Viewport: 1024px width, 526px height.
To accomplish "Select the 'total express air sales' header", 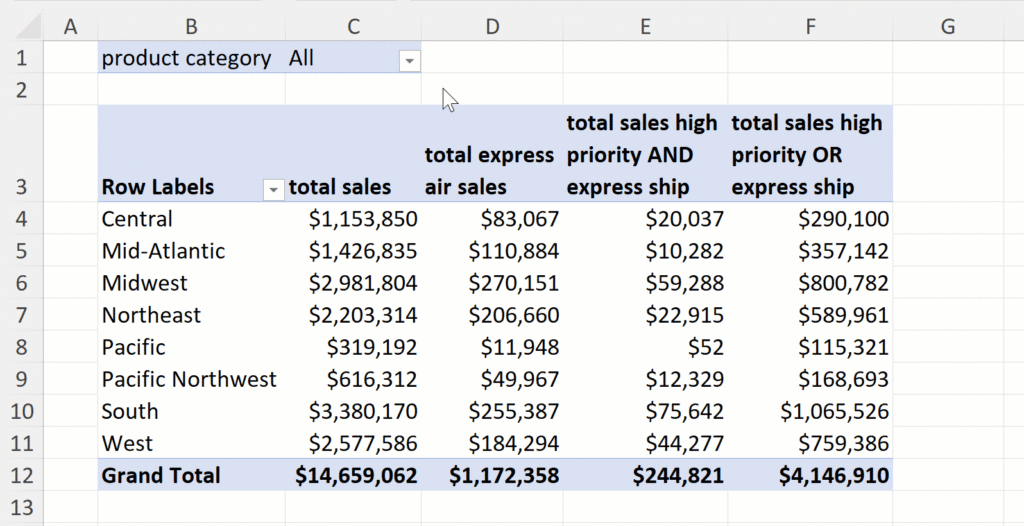I will point(490,171).
